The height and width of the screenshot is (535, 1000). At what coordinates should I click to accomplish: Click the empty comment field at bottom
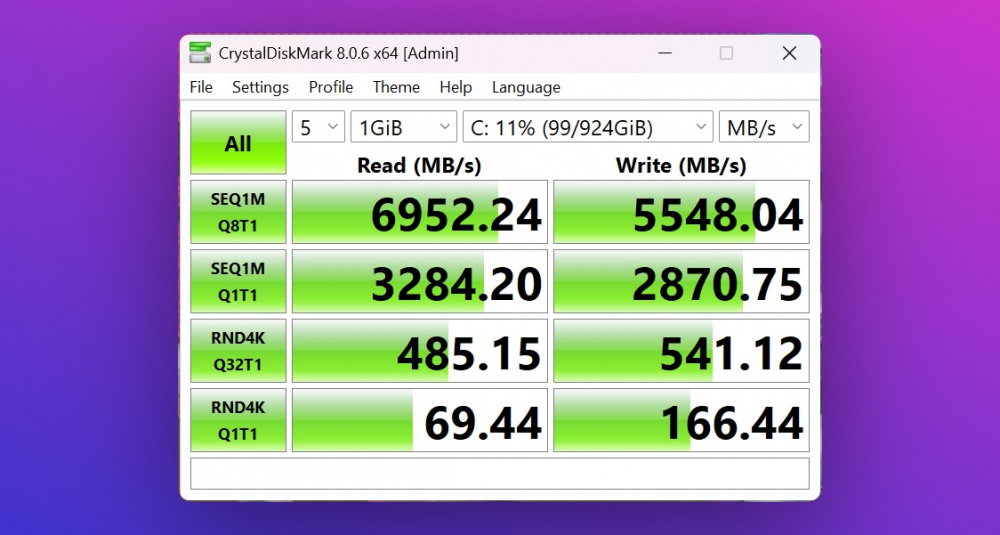pos(500,473)
